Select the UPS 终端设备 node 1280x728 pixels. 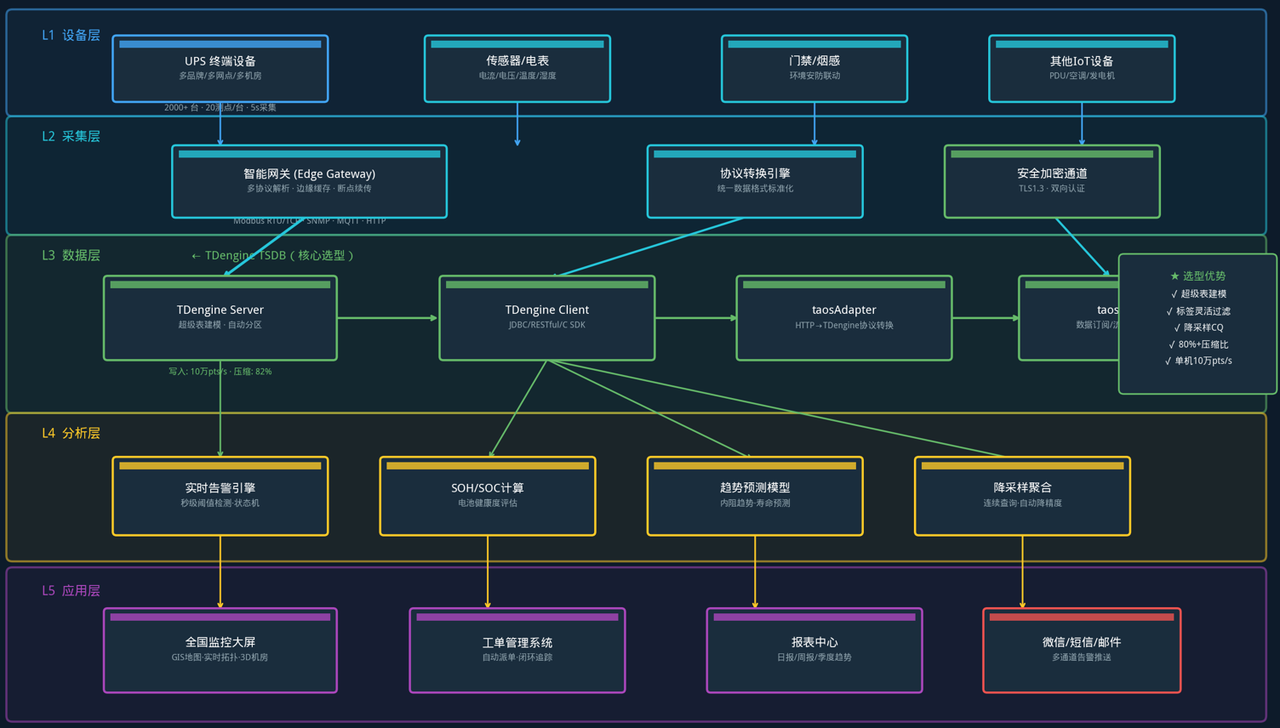point(220,68)
